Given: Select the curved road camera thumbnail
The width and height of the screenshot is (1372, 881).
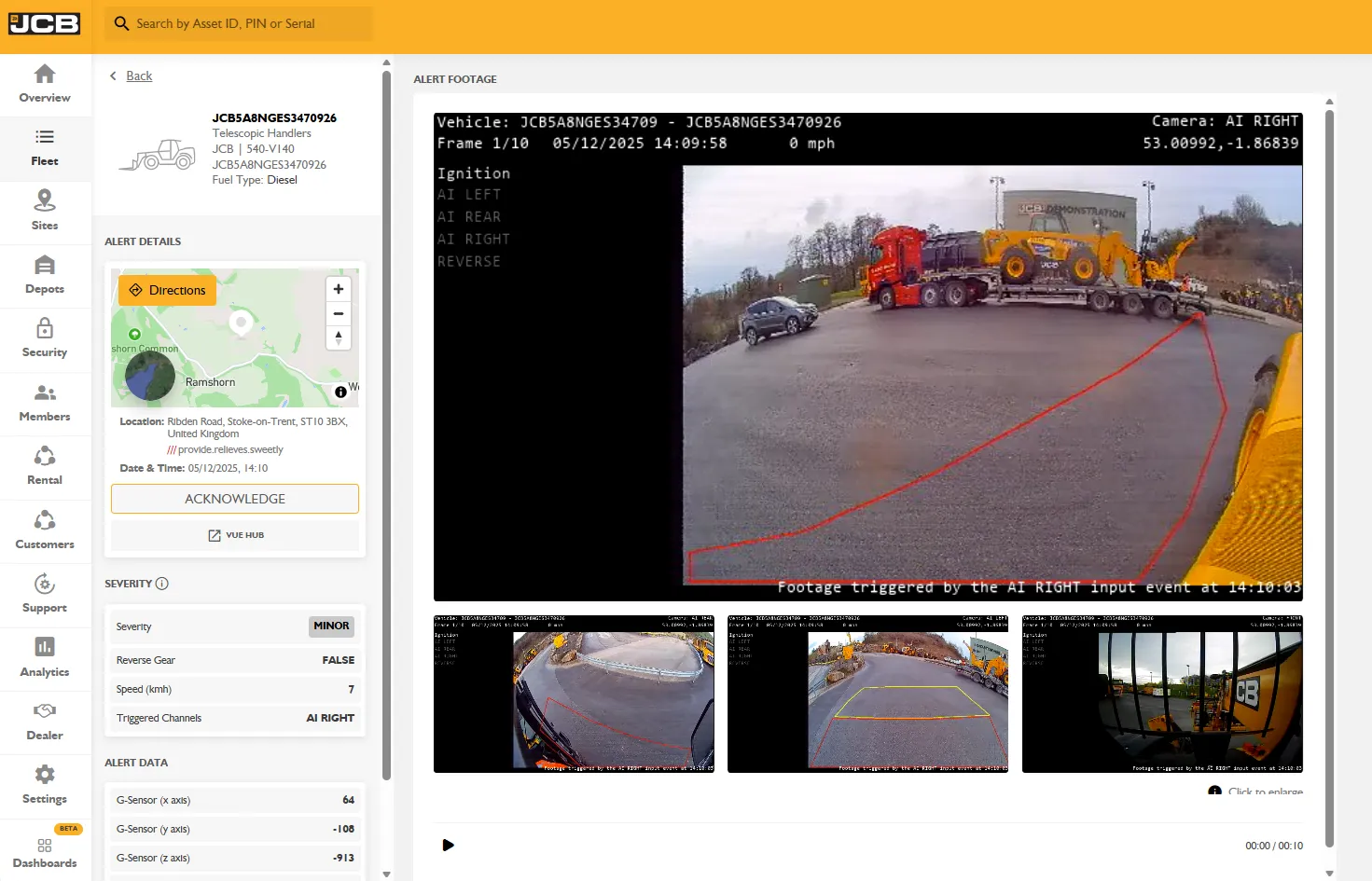Looking at the screenshot, I should click(x=574, y=694).
